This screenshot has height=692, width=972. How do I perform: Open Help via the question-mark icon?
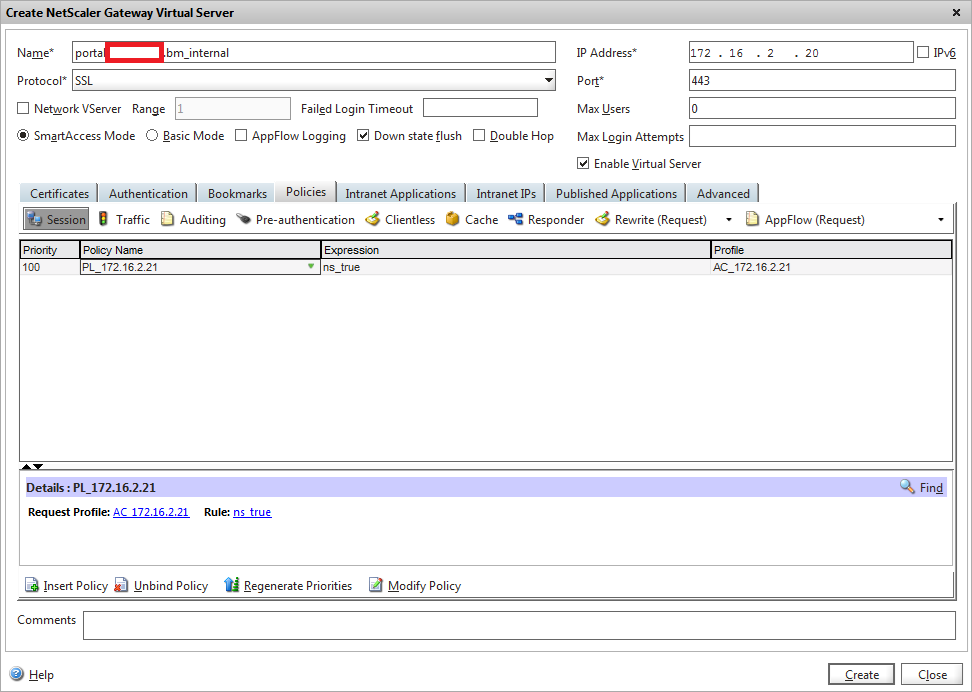17,674
